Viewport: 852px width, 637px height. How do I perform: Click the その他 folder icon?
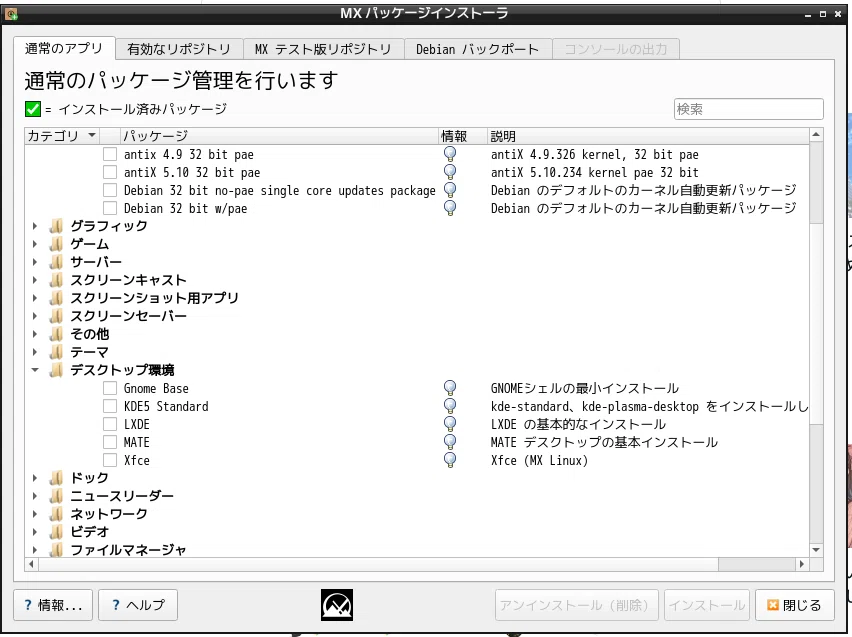coord(56,334)
